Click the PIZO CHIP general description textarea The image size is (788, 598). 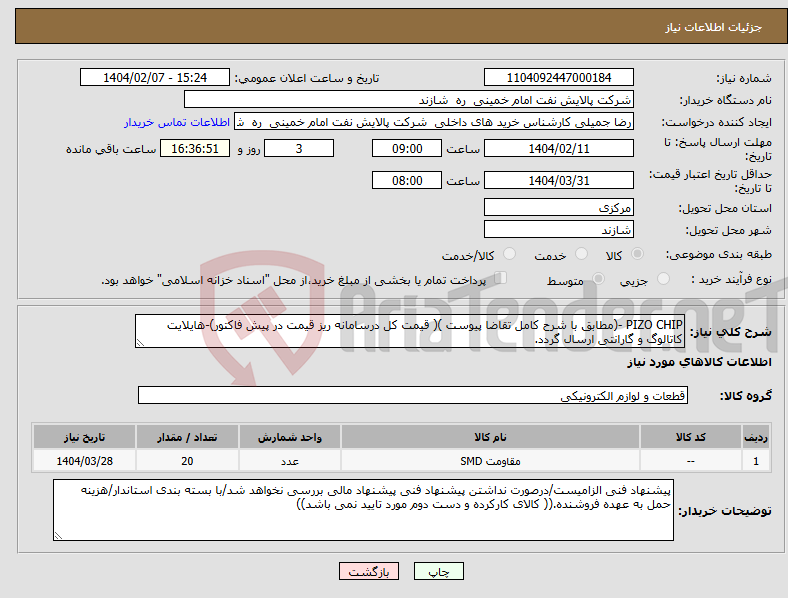coord(410,331)
